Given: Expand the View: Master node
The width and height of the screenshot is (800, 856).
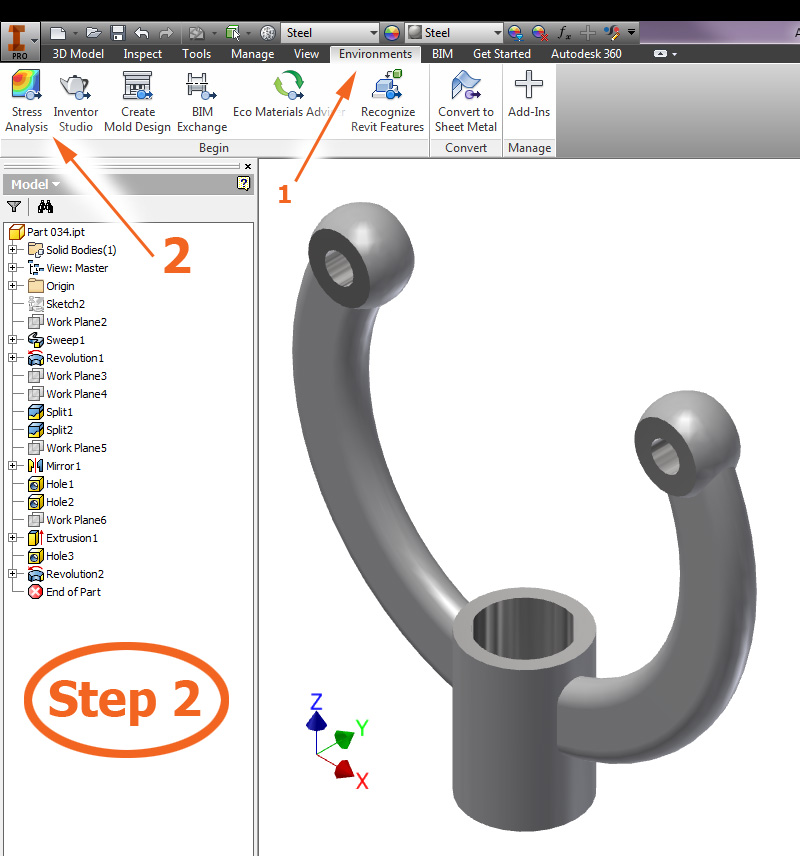Looking at the screenshot, I should [13, 268].
